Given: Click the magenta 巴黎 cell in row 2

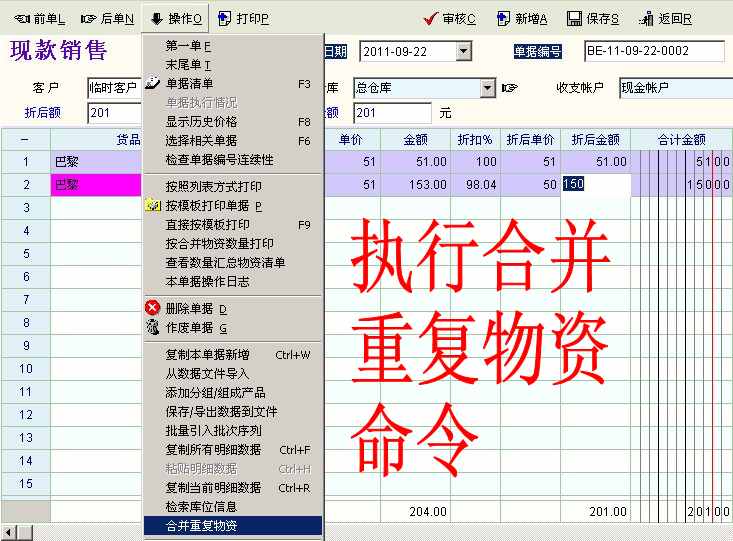Looking at the screenshot, I should coord(95,185).
